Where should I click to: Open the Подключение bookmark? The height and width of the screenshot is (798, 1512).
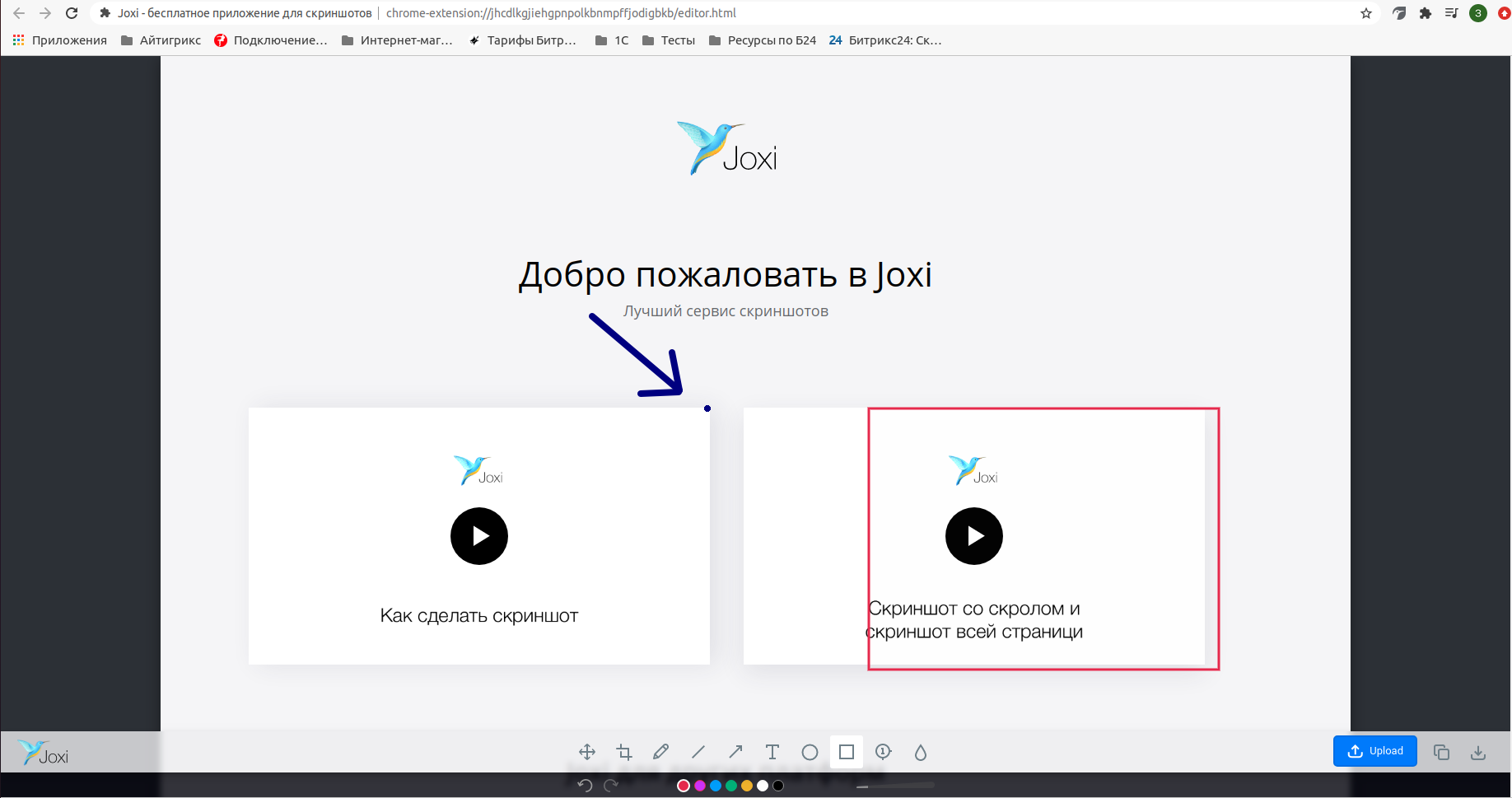(x=271, y=40)
